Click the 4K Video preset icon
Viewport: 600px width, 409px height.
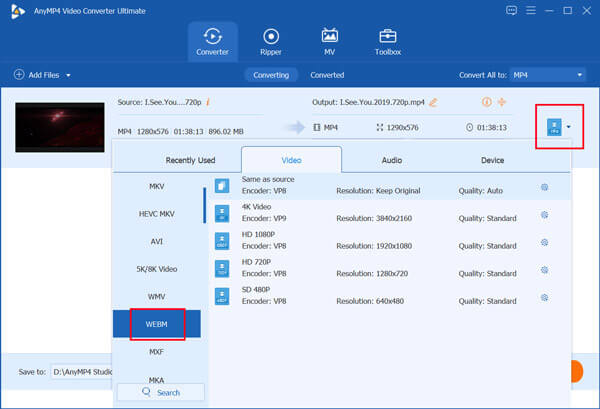[x=222, y=213]
